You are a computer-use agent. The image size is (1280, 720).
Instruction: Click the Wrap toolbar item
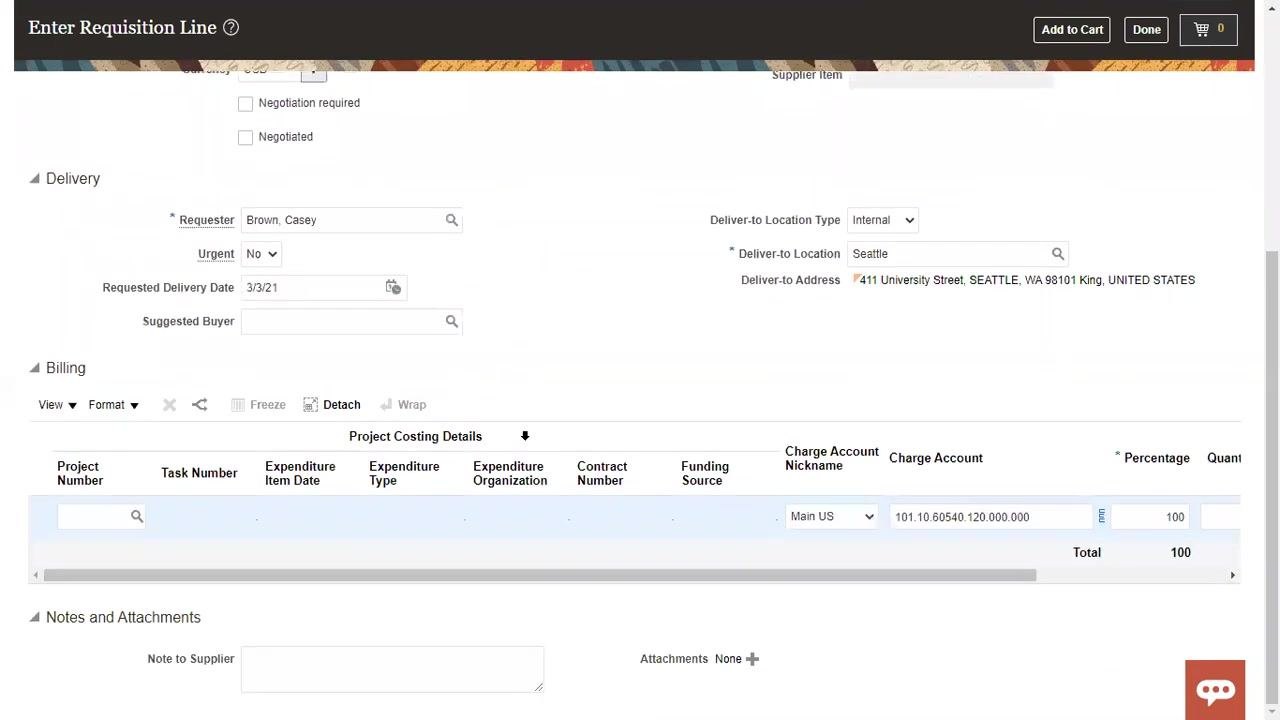coord(403,405)
